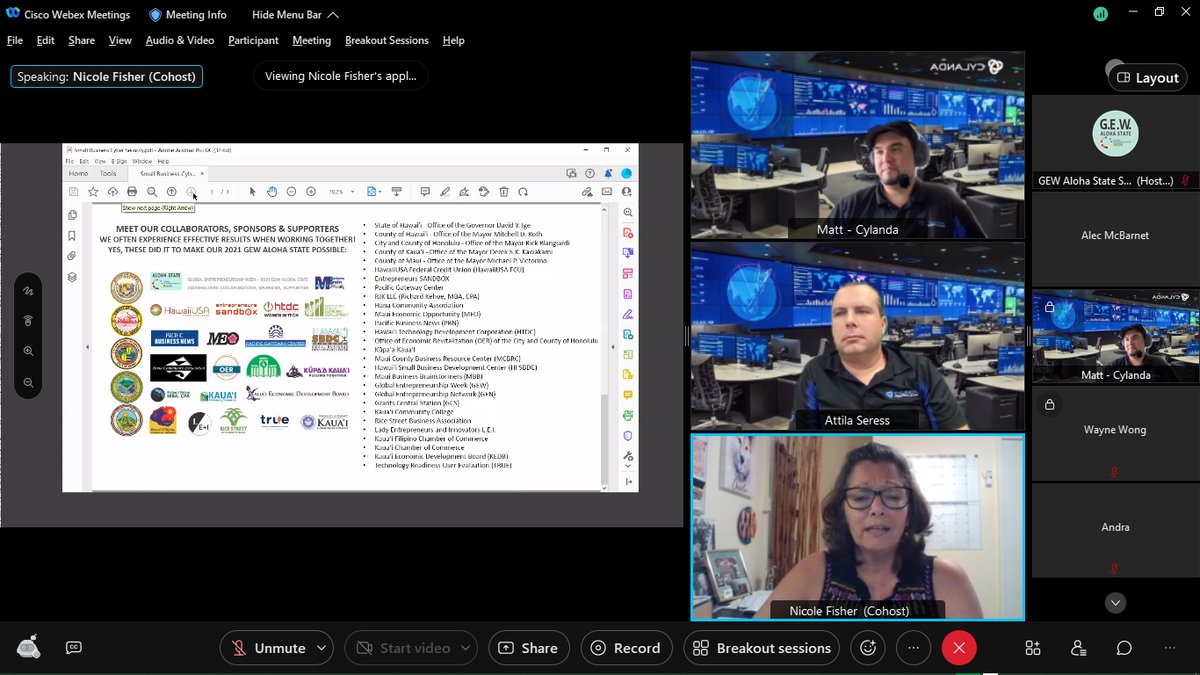This screenshot has width=1200, height=675.
Task: Open panel options ellipsis at bottom right
Action: click(x=1170, y=648)
